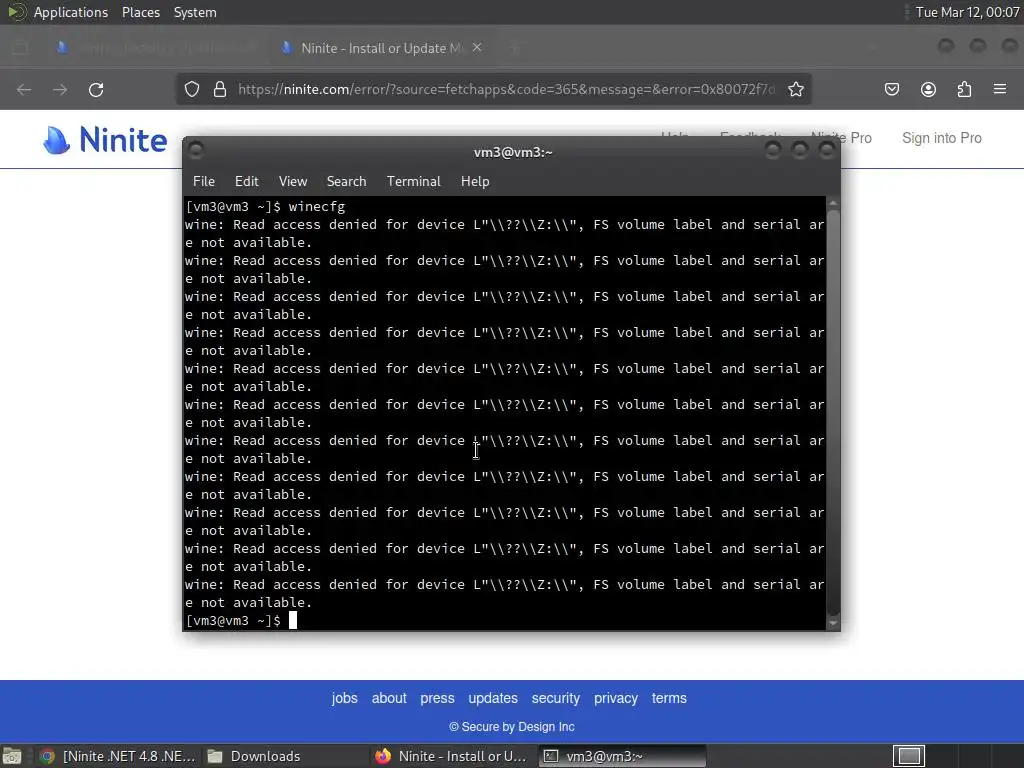Click the terminal vertical scrollbar track
The image size is (1024, 768).
[x=833, y=413]
